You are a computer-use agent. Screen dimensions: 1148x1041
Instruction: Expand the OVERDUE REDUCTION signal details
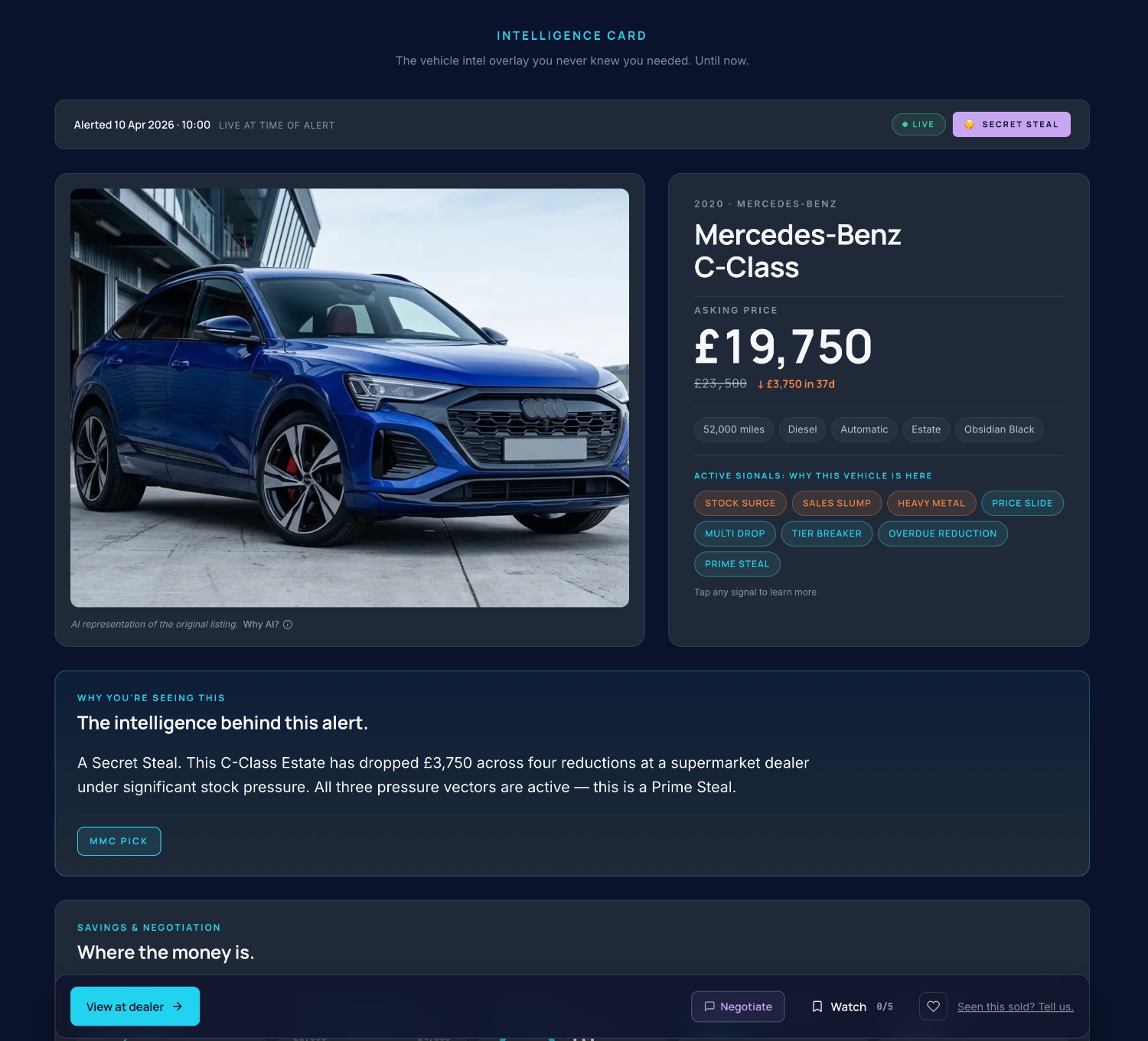[x=943, y=534]
